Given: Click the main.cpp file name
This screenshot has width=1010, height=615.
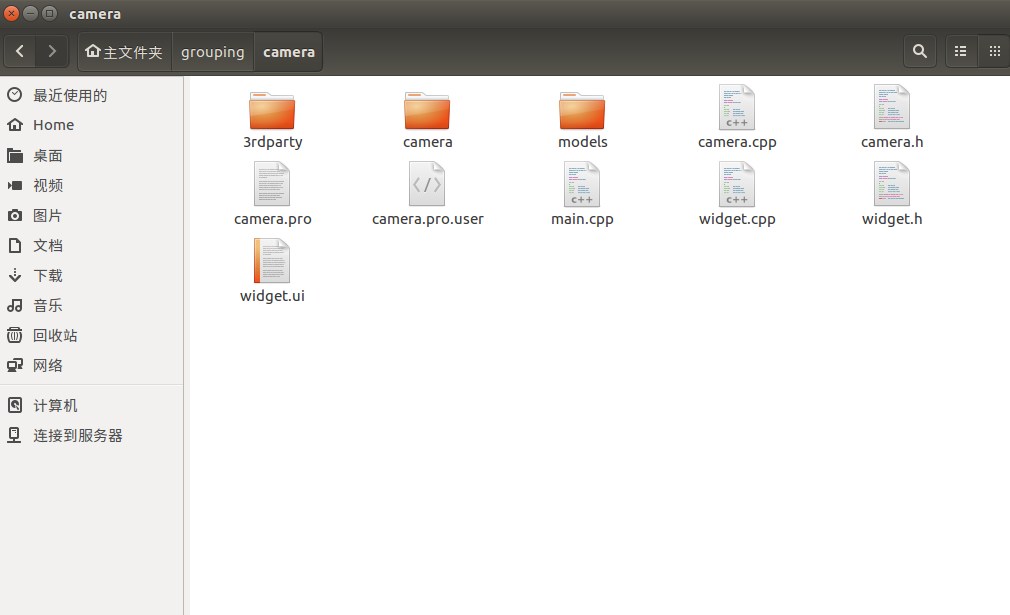Looking at the screenshot, I should (582, 219).
